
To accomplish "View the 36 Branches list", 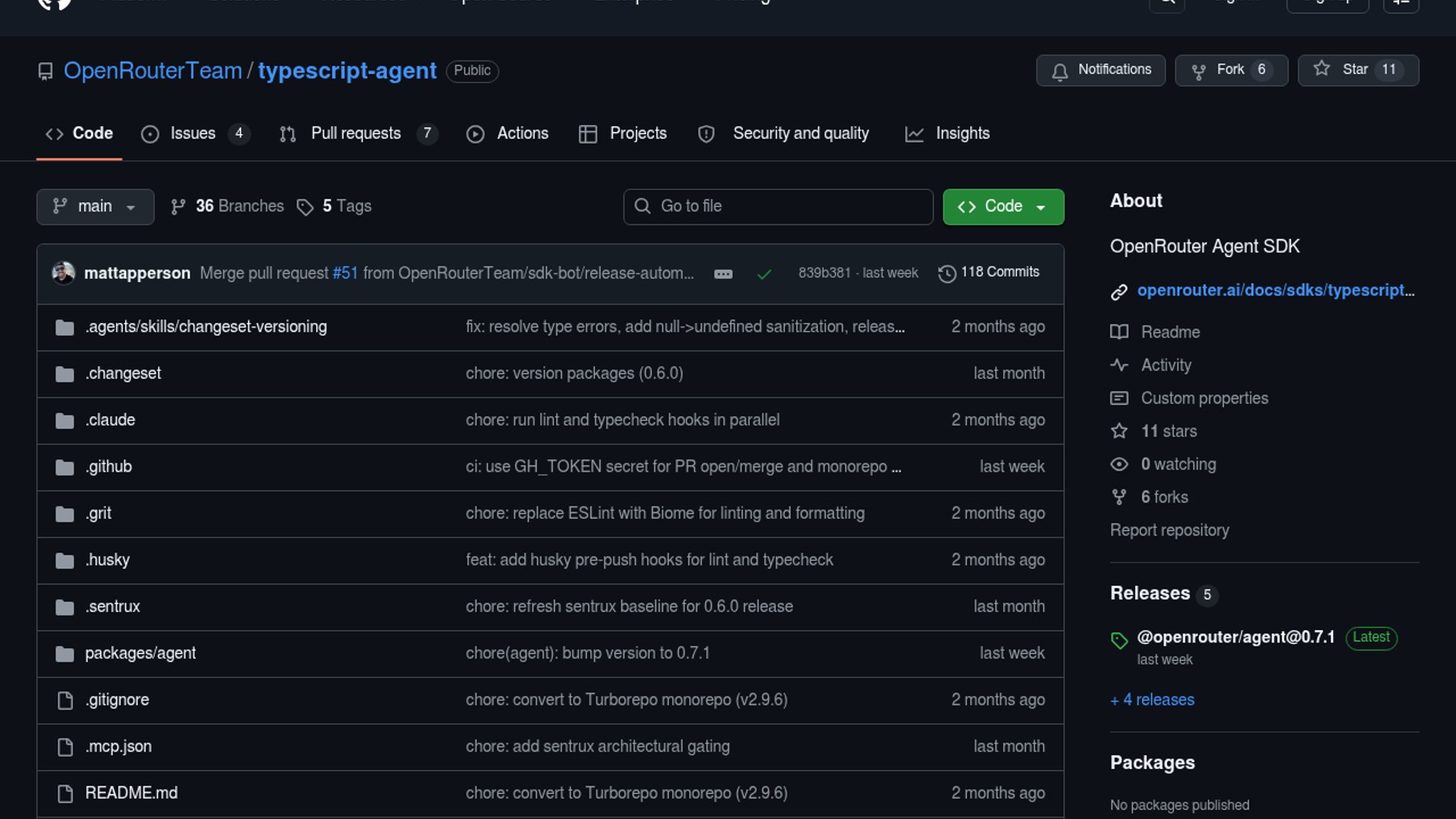I will [x=227, y=206].
